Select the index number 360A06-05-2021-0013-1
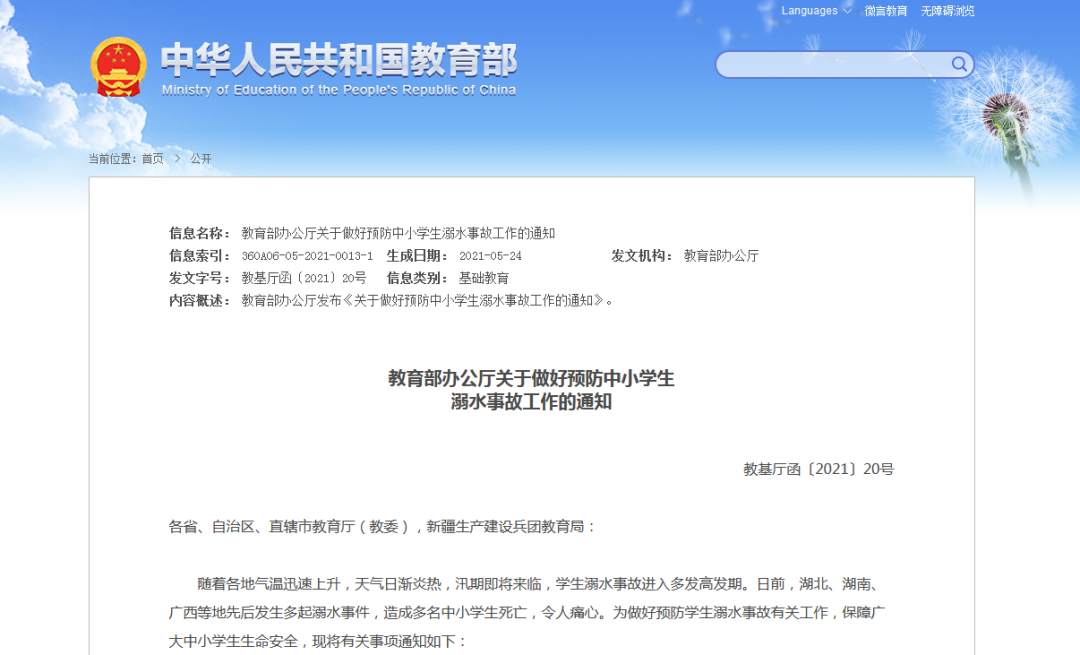This screenshot has width=1080, height=655. [307, 256]
